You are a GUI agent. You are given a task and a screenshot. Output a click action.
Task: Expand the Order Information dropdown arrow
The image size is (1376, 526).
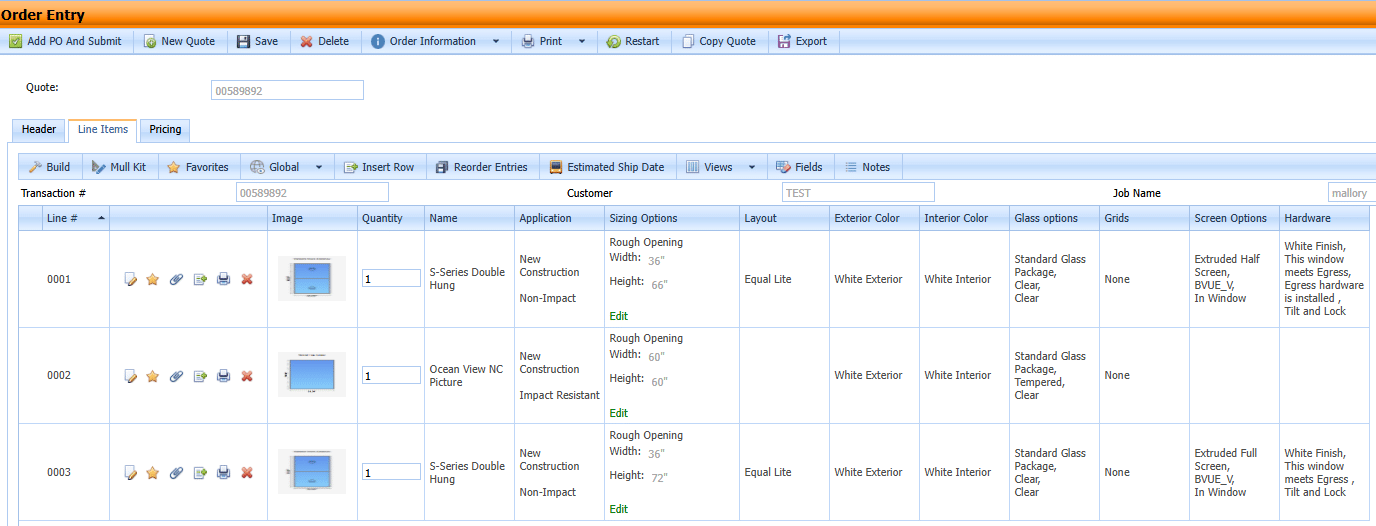click(496, 42)
